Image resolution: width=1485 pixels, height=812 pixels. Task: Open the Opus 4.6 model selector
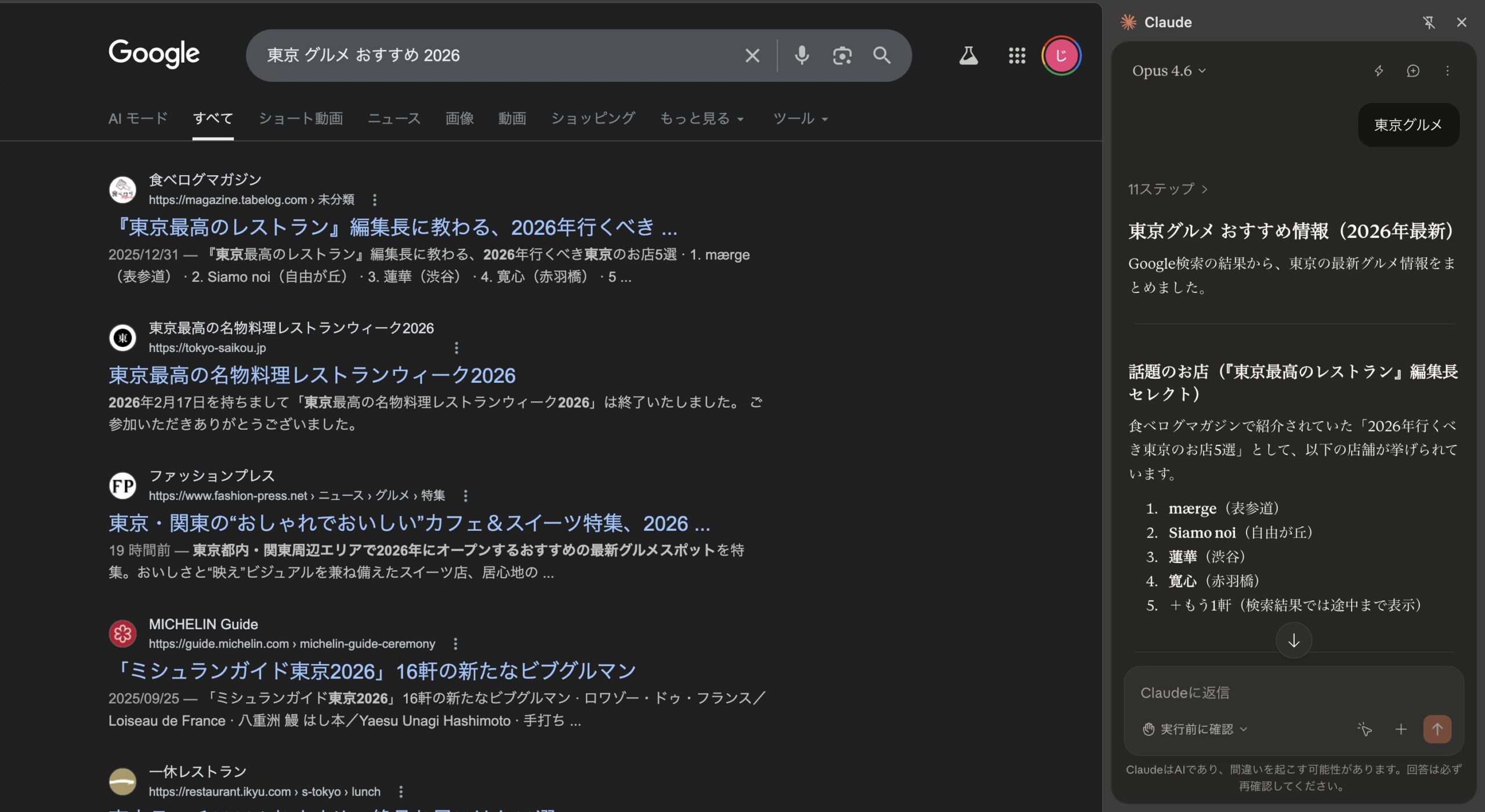(x=1168, y=71)
